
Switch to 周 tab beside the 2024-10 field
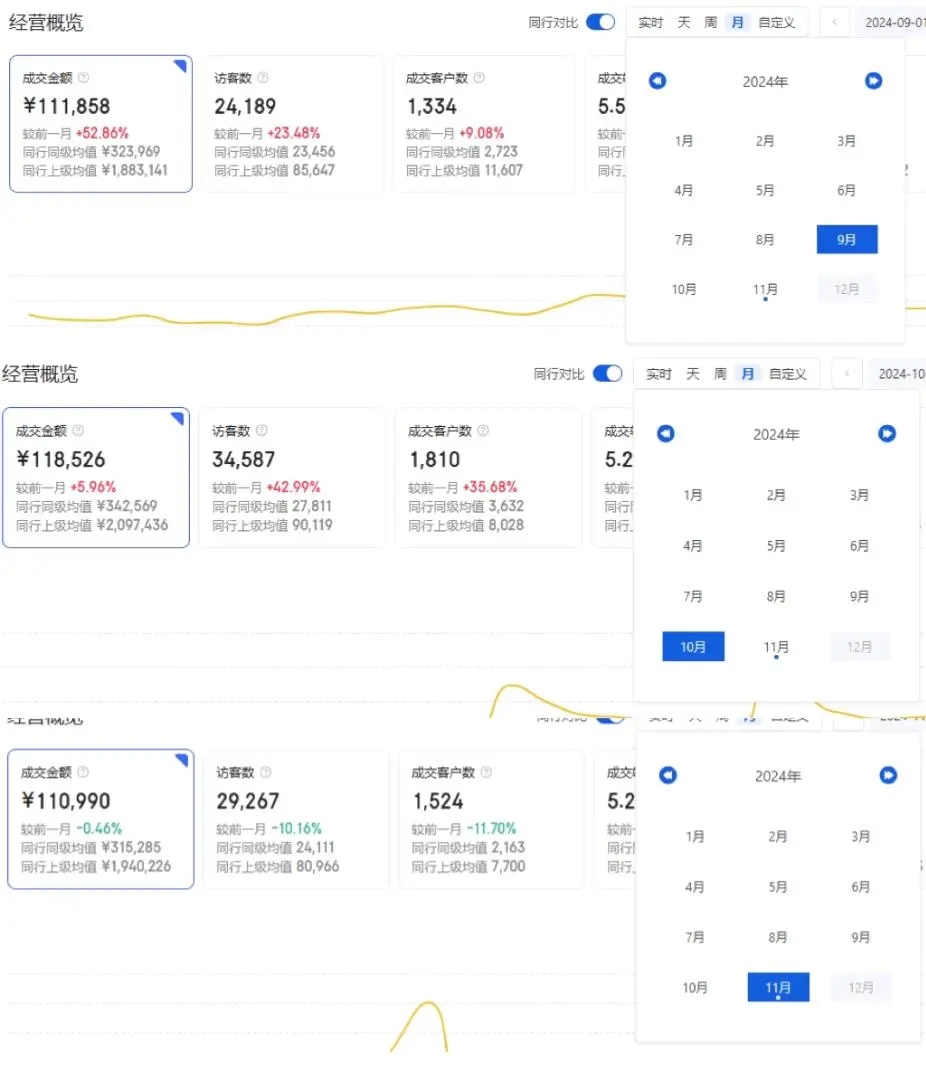click(x=720, y=374)
